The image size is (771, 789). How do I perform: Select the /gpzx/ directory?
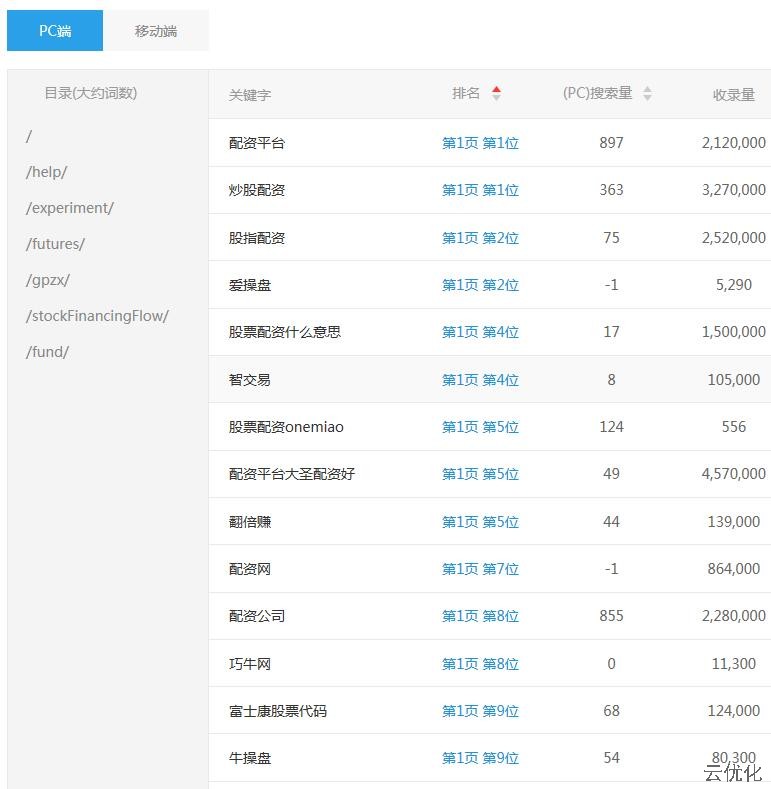(x=48, y=280)
